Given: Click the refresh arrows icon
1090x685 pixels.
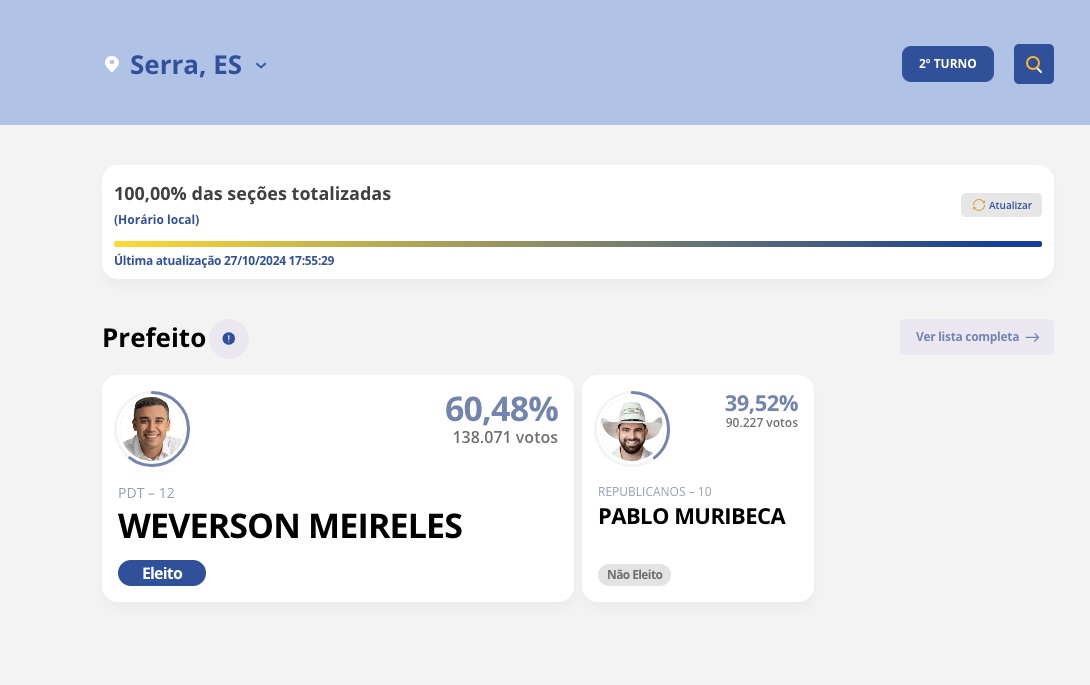Looking at the screenshot, I should tap(979, 205).
